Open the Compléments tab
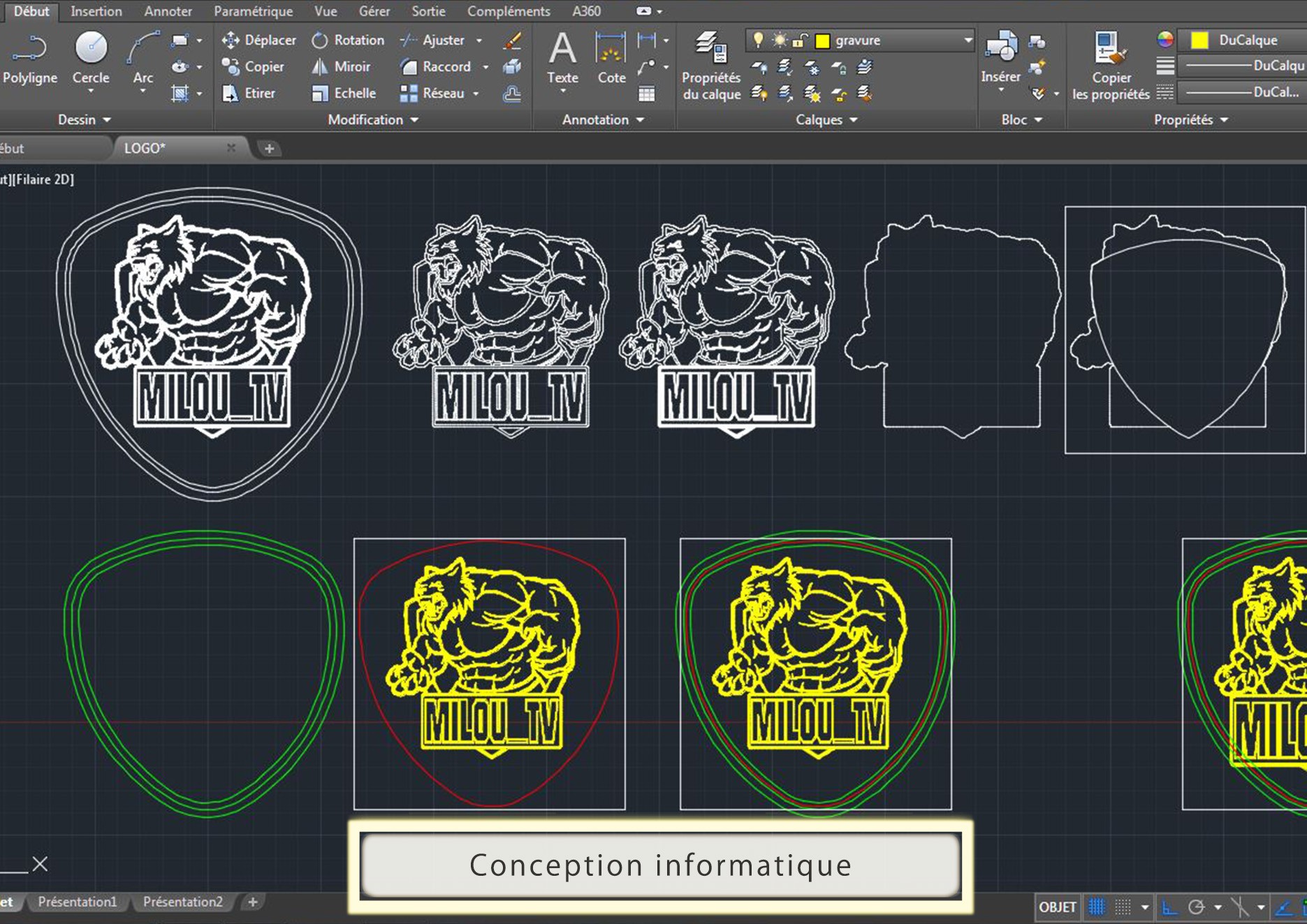 [509, 11]
